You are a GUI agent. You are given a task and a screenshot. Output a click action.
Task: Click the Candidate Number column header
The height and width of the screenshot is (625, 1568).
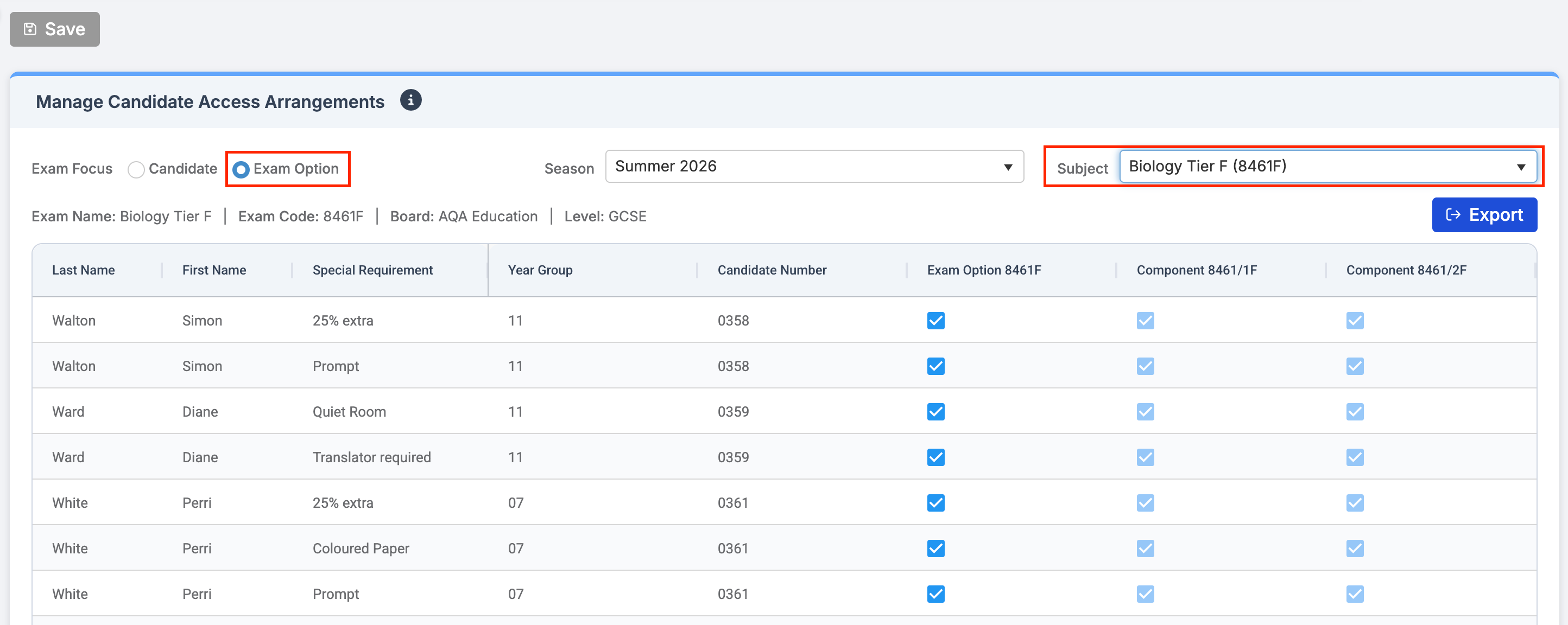tap(772, 270)
